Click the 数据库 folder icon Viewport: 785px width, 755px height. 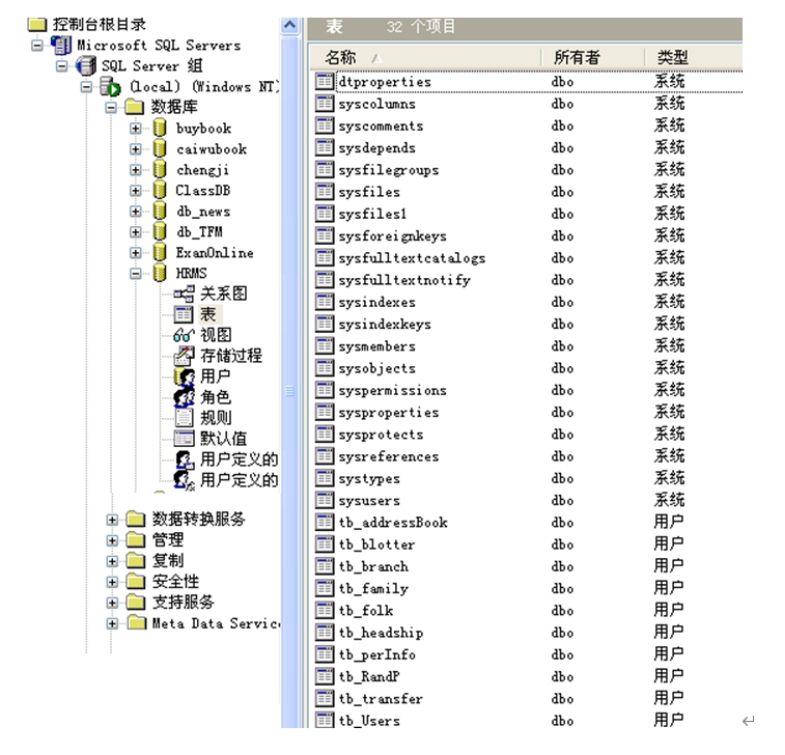134,107
